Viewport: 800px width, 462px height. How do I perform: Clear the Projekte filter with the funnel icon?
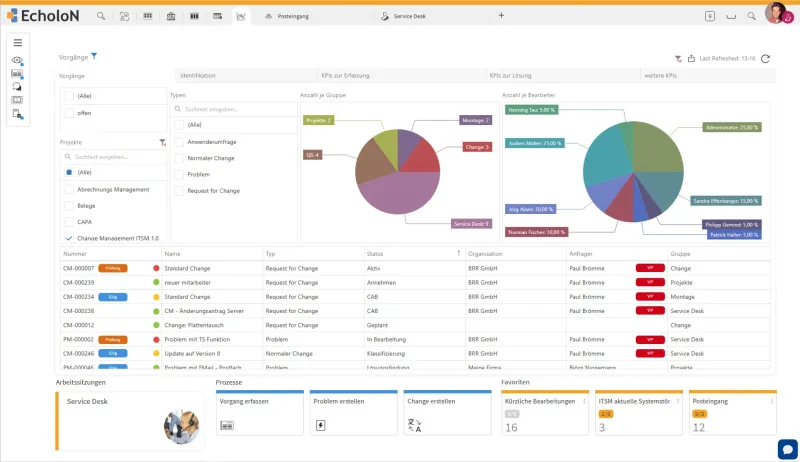pos(162,143)
